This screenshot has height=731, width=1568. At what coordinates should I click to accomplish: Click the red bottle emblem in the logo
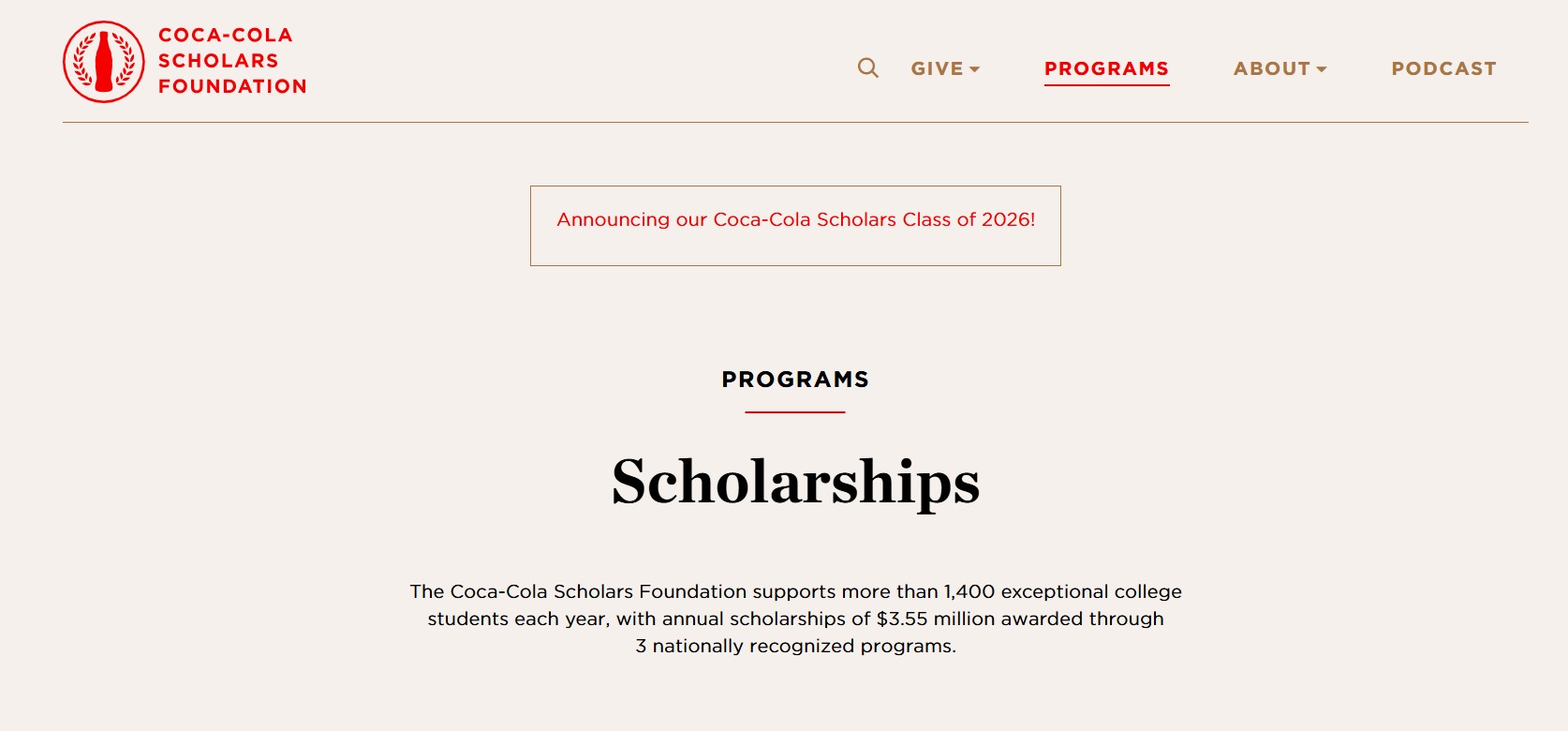pos(103,59)
